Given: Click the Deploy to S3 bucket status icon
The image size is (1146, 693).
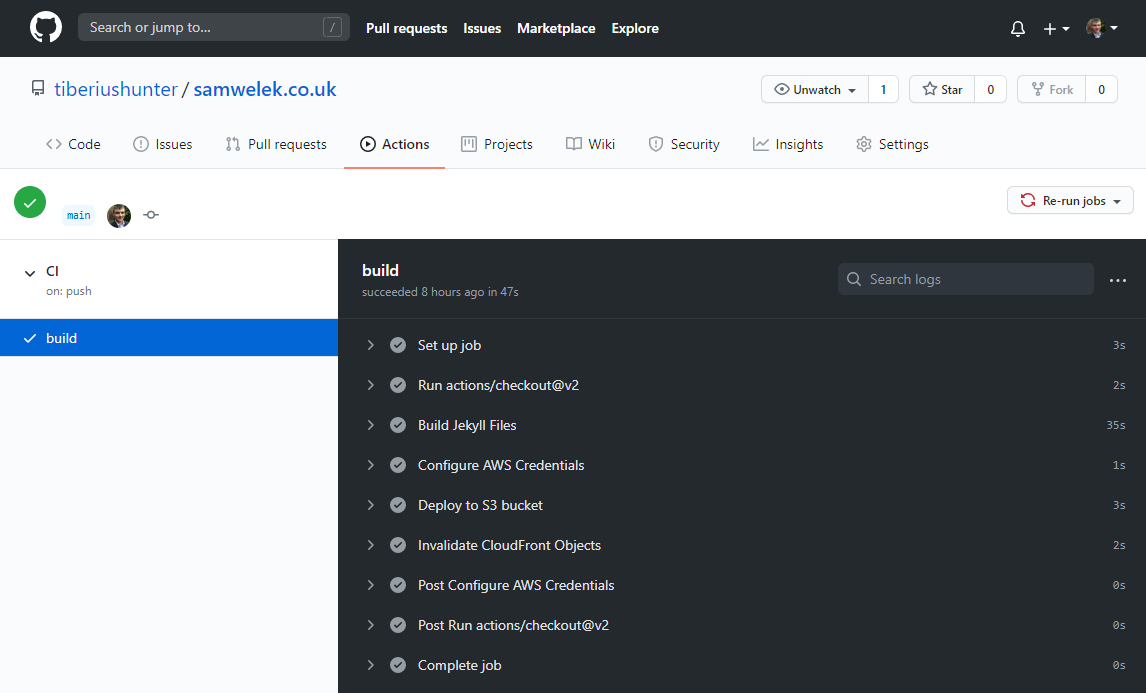Looking at the screenshot, I should 398,505.
